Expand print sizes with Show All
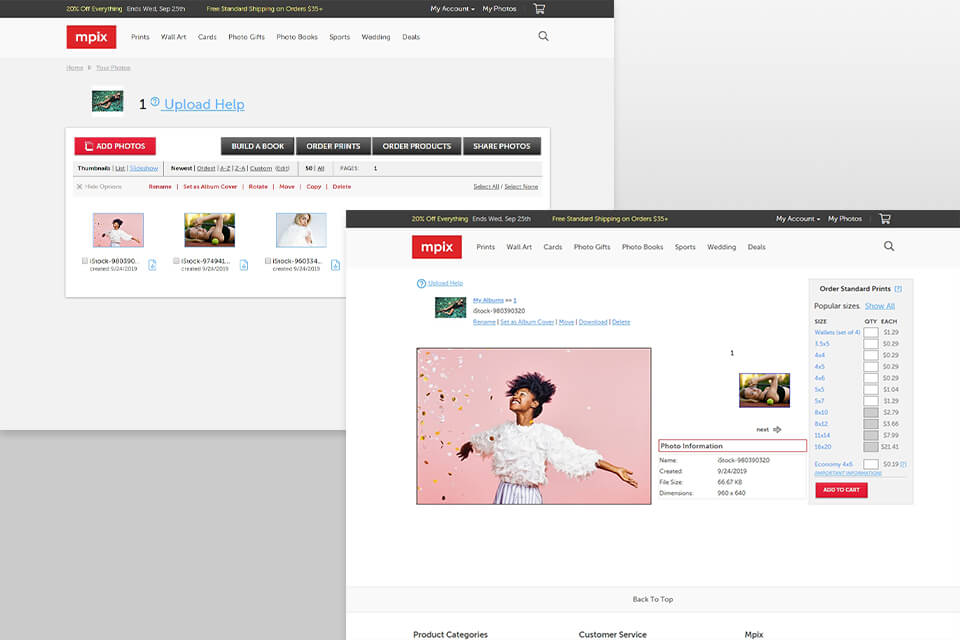 879,306
